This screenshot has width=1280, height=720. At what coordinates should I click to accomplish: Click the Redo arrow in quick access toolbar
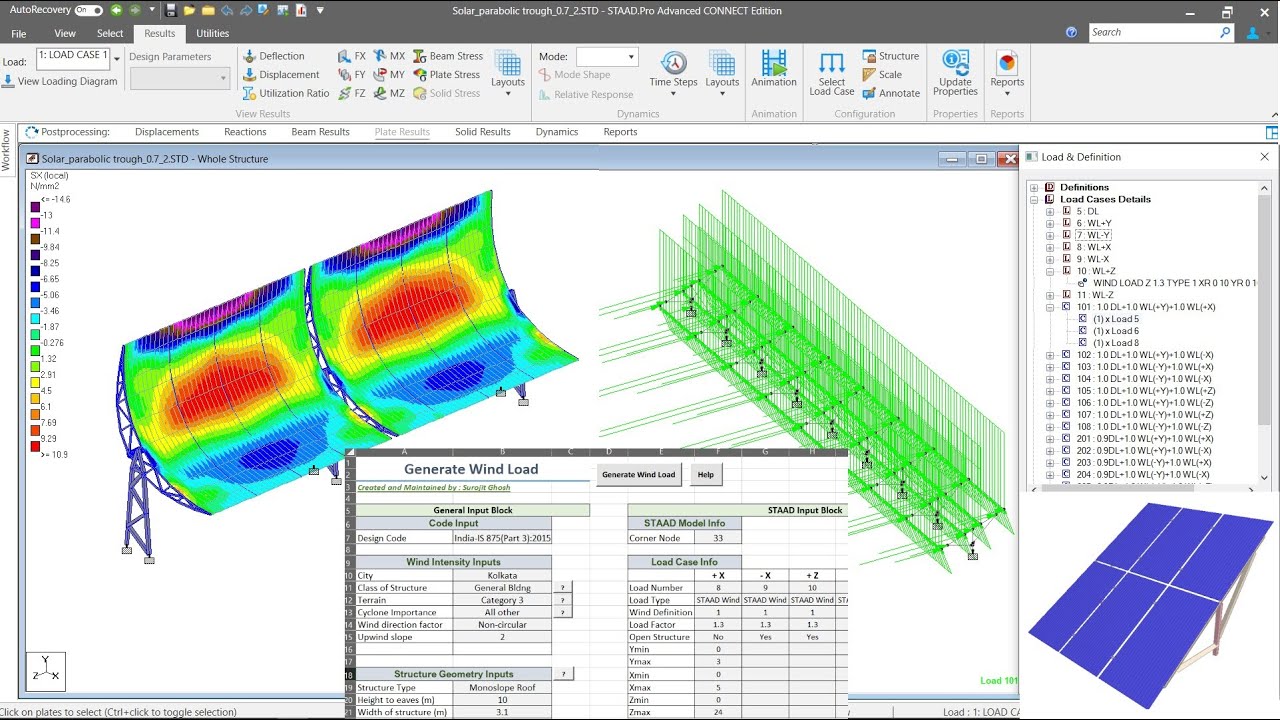click(245, 10)
